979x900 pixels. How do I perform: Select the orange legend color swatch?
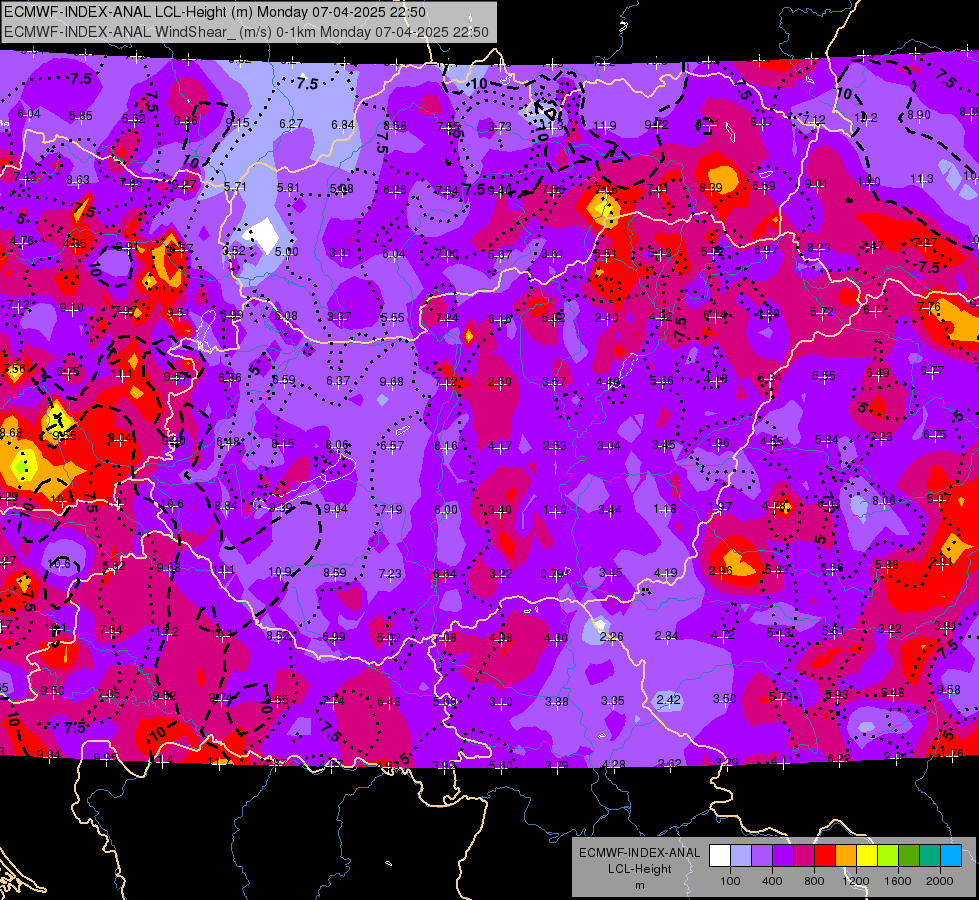[846, 856]
